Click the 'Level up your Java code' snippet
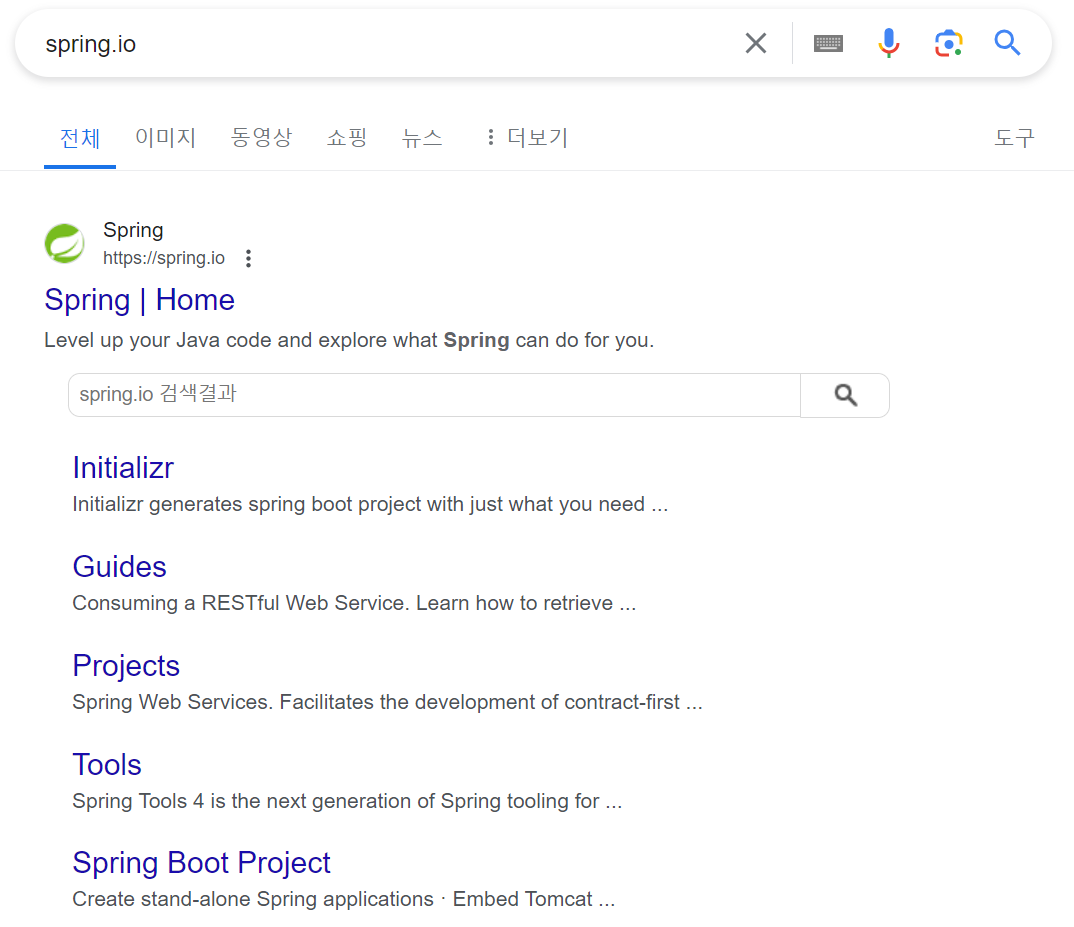 coord(349,341)
